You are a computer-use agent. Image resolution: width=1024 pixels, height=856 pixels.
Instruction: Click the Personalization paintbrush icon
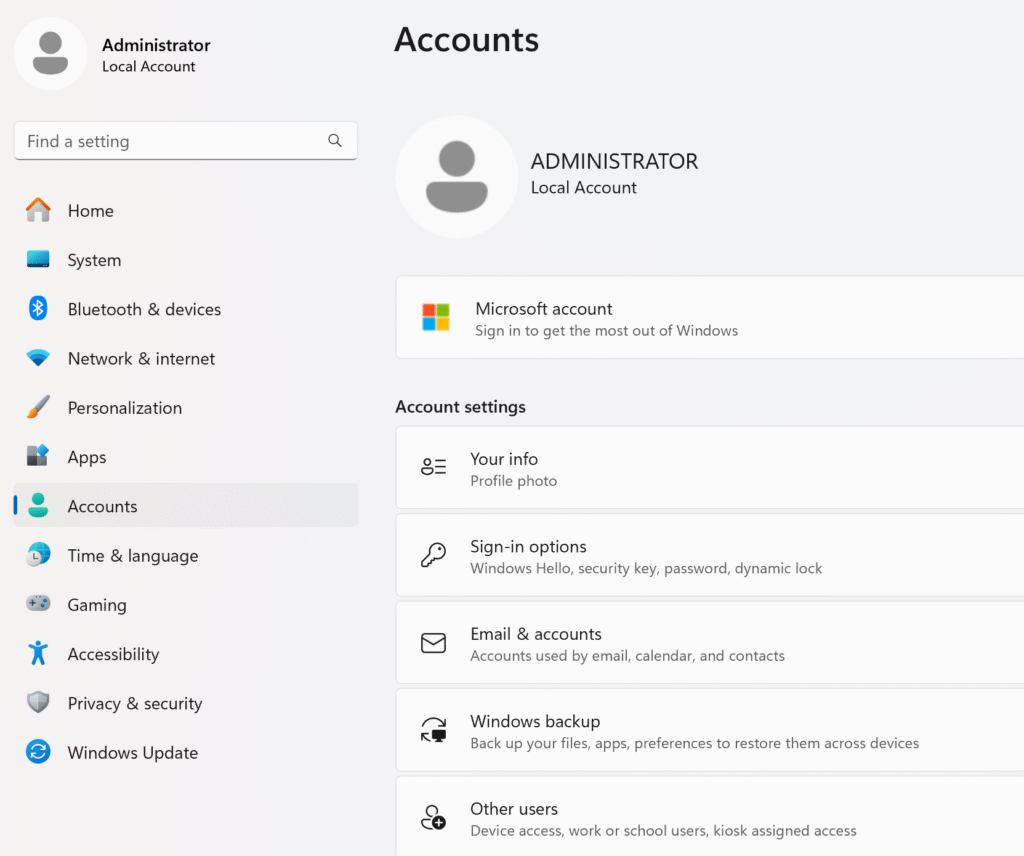point(38,407)
